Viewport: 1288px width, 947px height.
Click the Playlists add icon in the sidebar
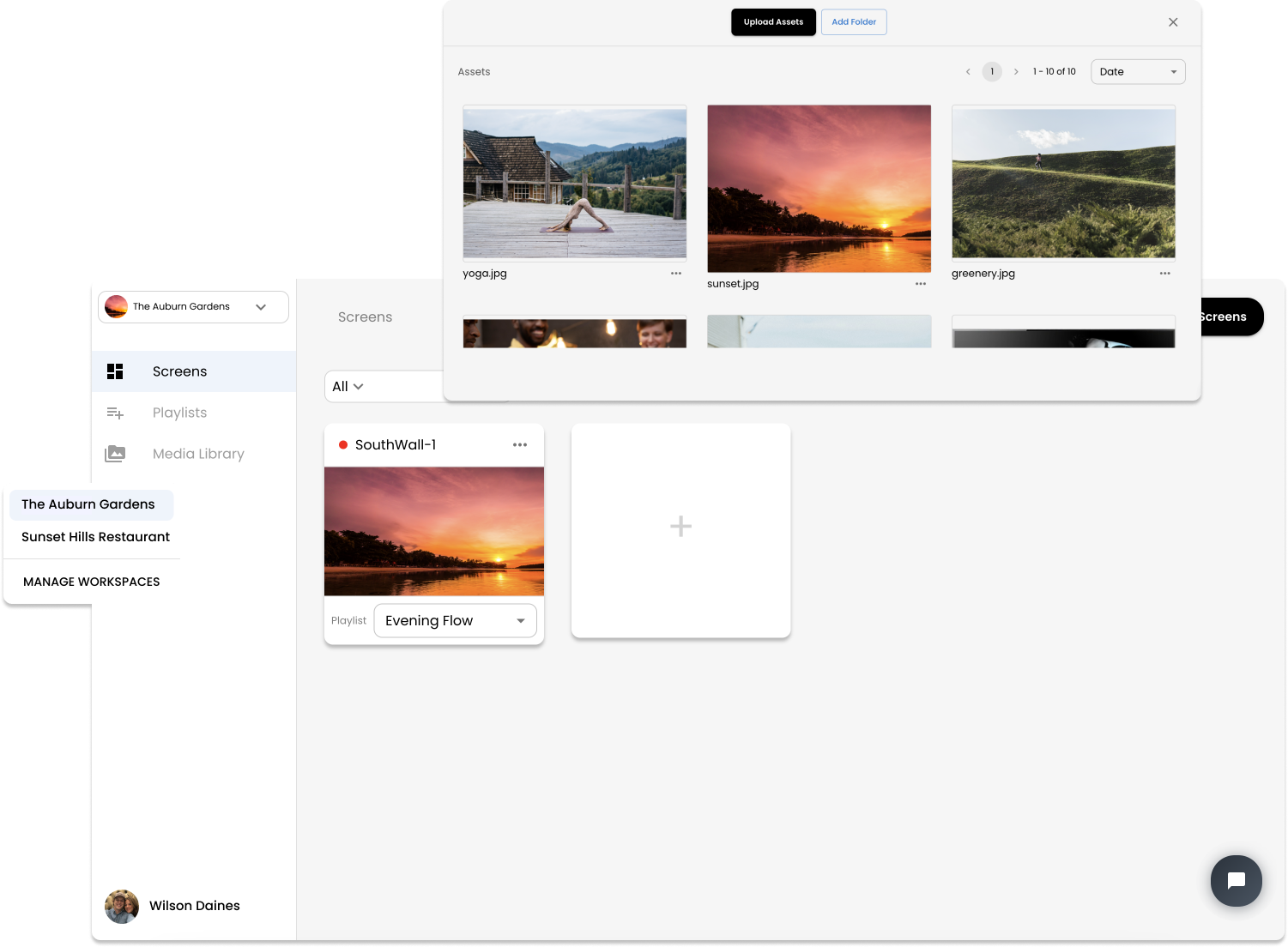(115, 413)
